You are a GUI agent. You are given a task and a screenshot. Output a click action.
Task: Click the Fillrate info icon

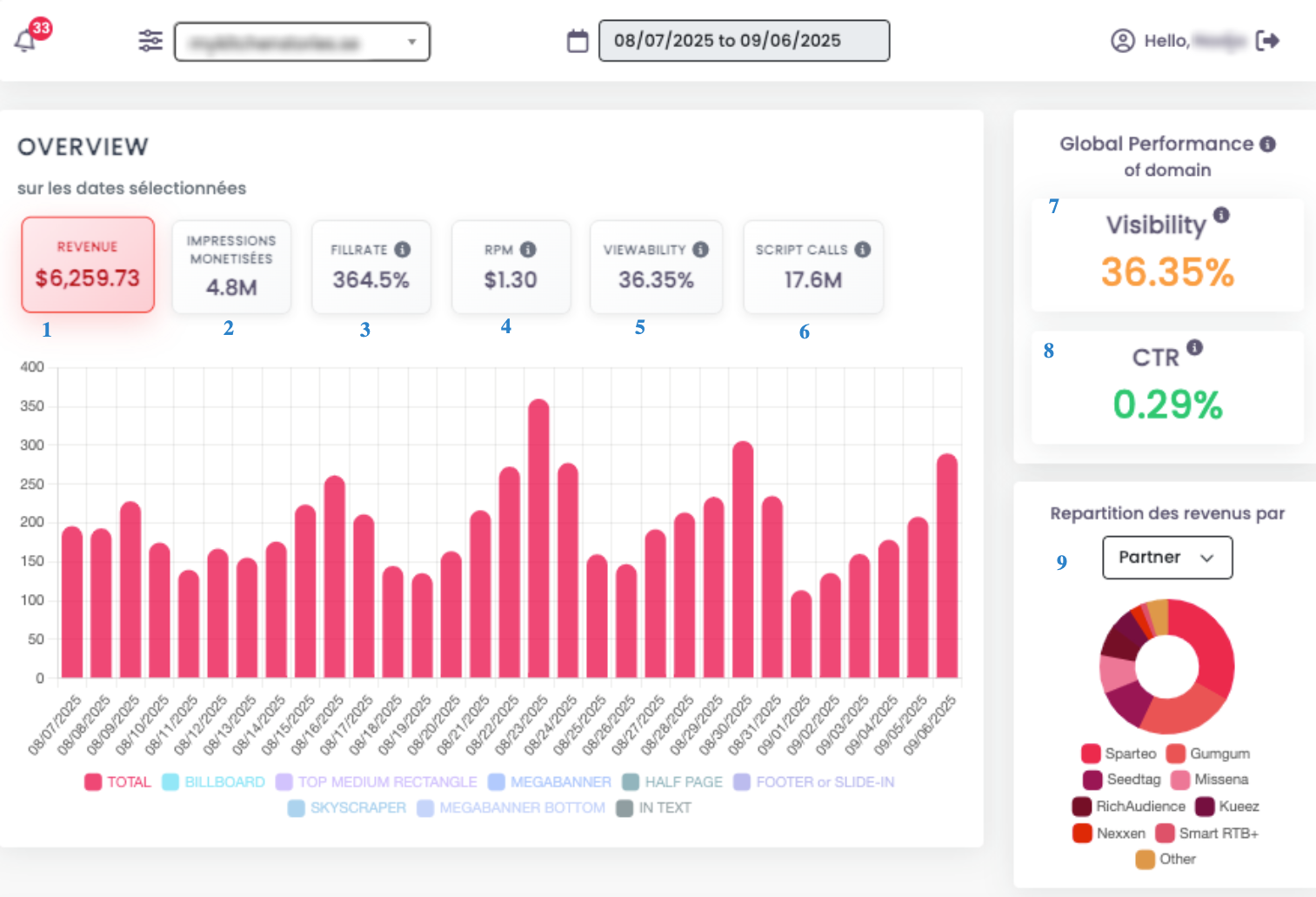[402, 250]
